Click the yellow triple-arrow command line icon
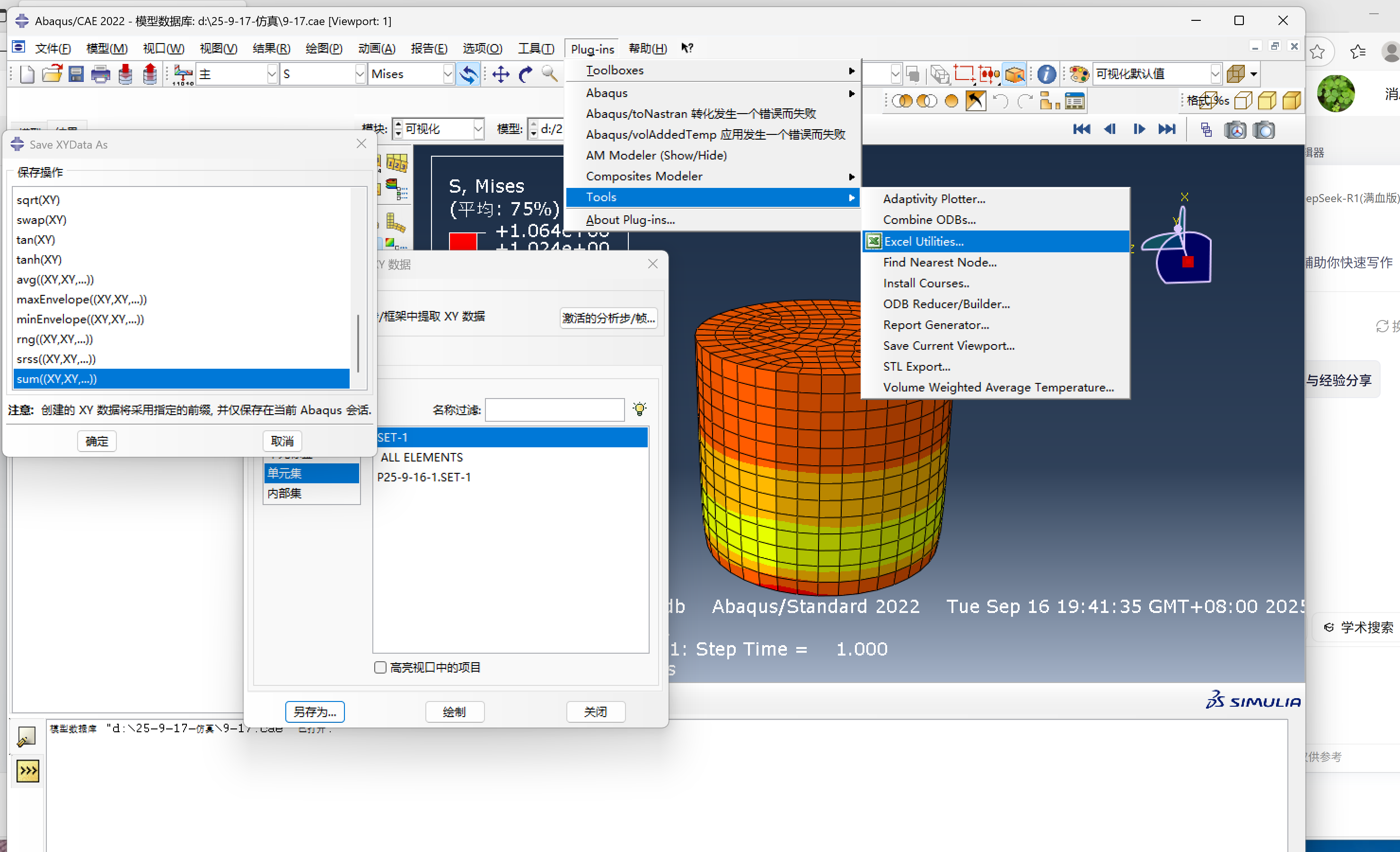The image size is (1400, 852). click(27, 771)
